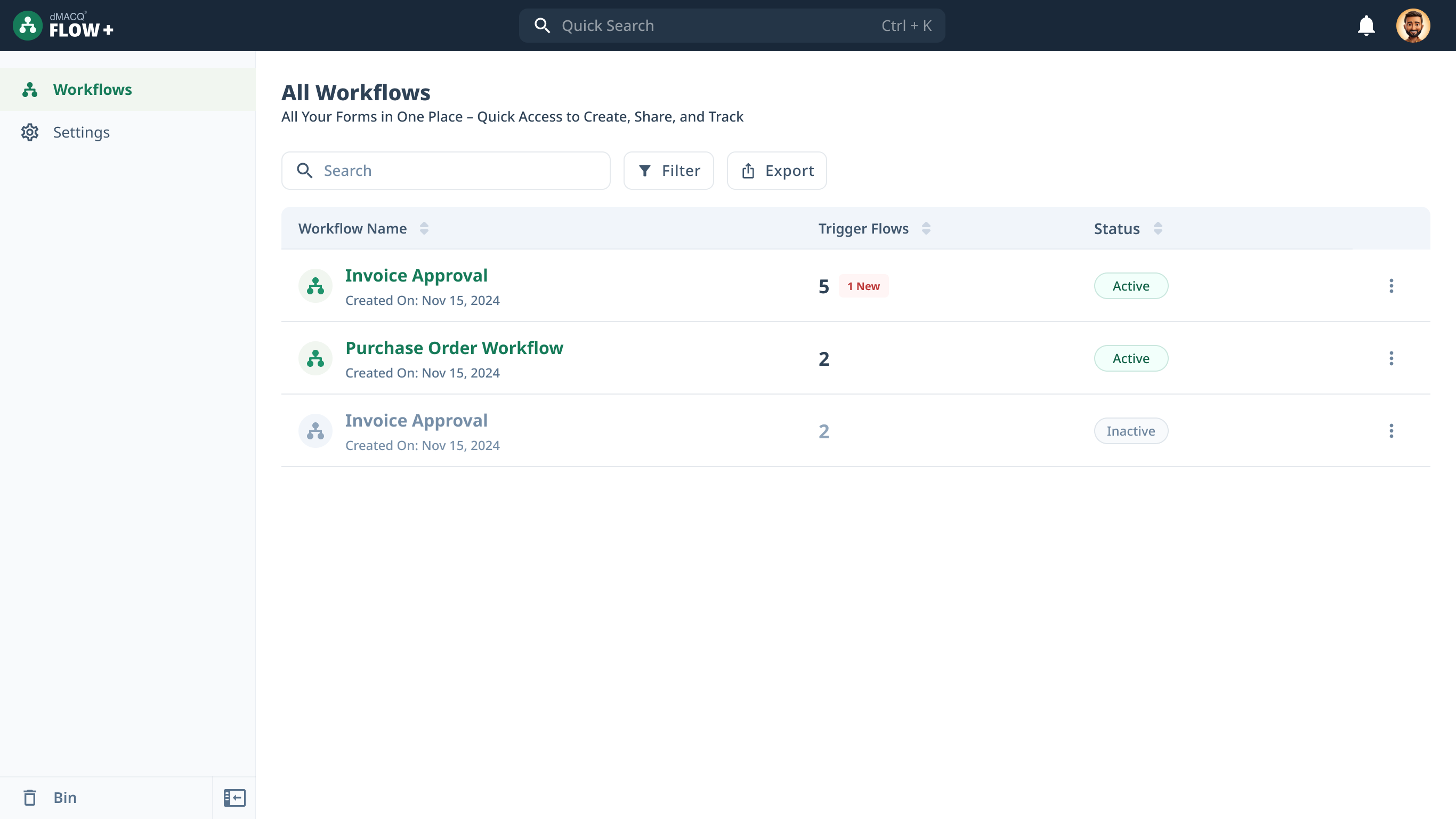Select Workflows in the sidebar

[92, 90]
